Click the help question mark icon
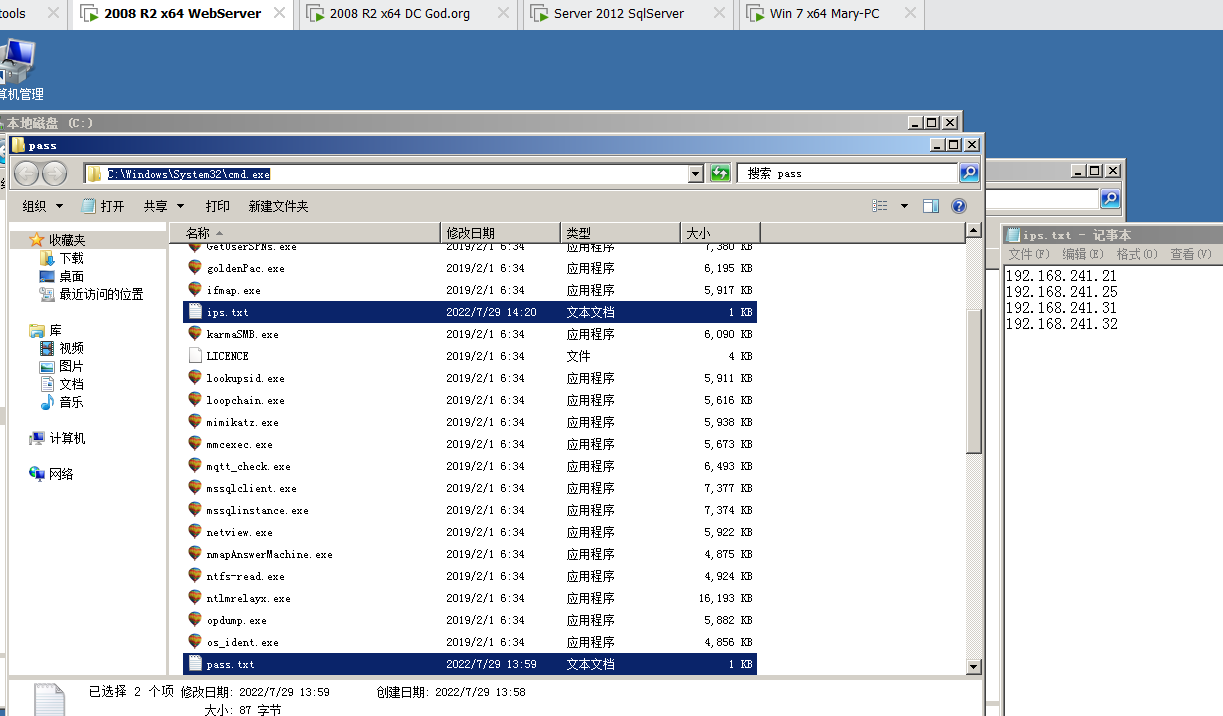 [x=958, y=206]
